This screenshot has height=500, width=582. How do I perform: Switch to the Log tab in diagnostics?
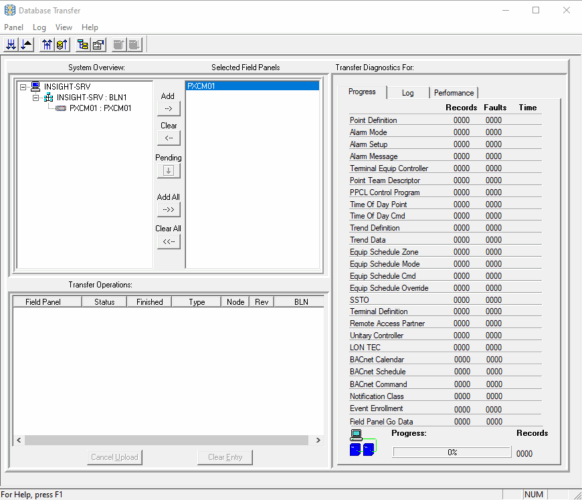[x=408, y=93]
